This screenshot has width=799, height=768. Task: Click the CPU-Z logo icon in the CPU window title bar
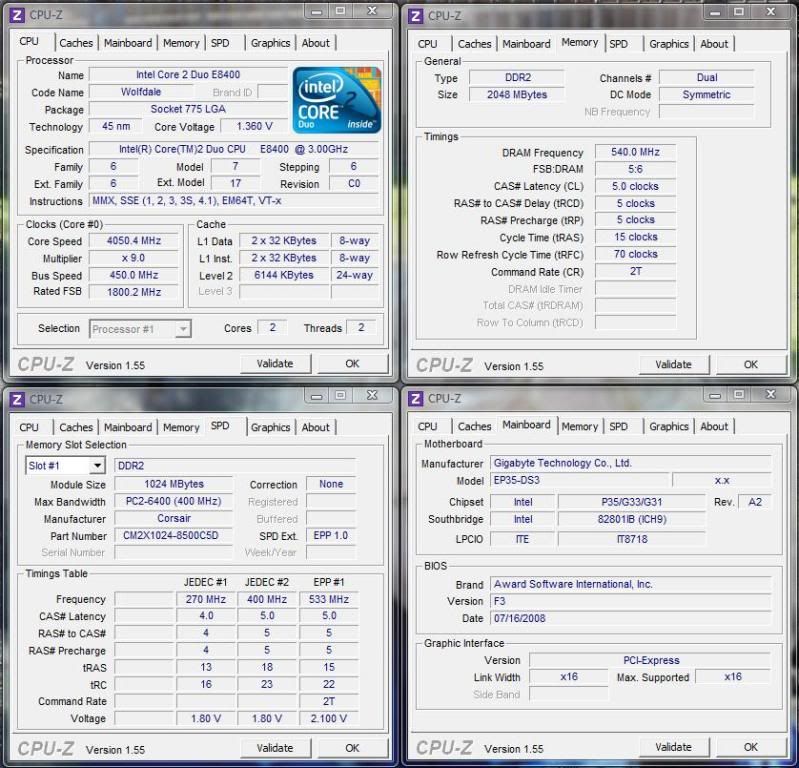tap(17, 15)
